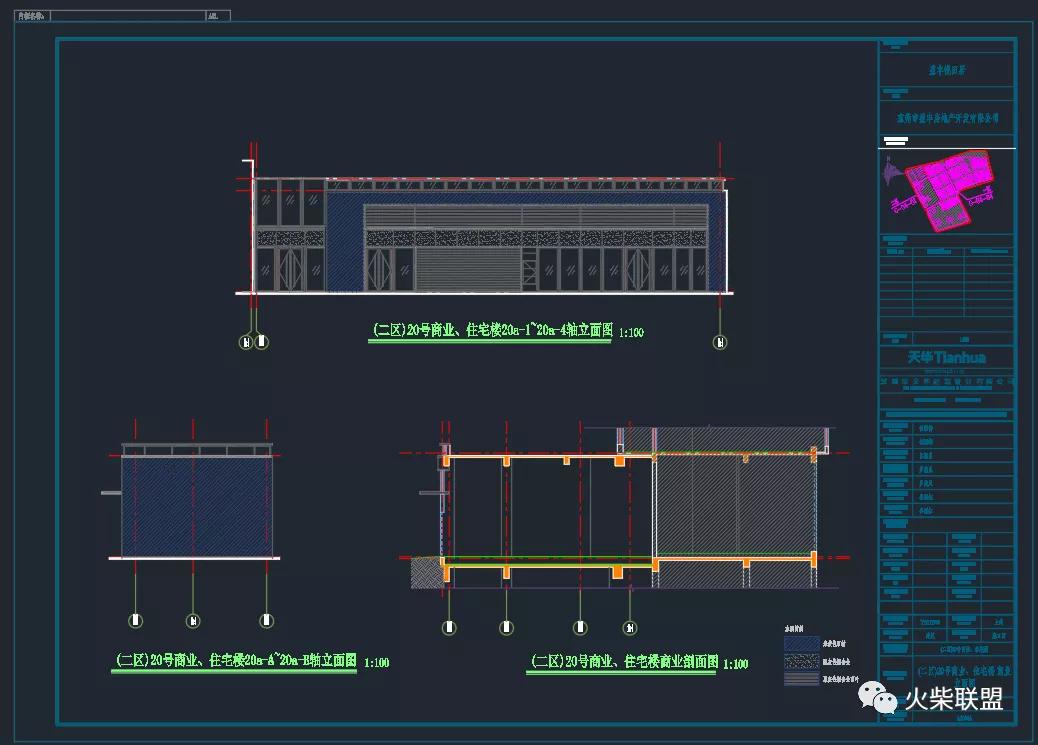Click the 1:100 scale label beside top elevation title
This screenshot has height=745, width=1038.
(x=631, y=333)
